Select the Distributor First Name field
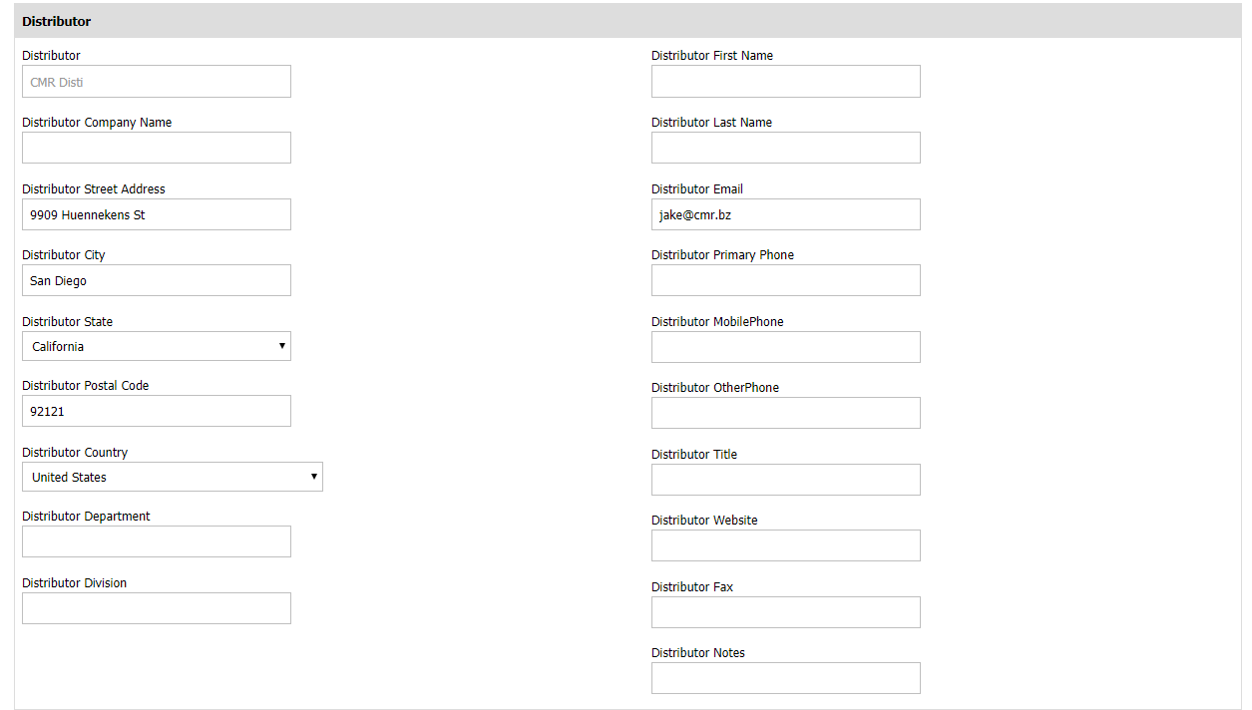The height and width of the screenshot is (710, 1252). [785, 82]
